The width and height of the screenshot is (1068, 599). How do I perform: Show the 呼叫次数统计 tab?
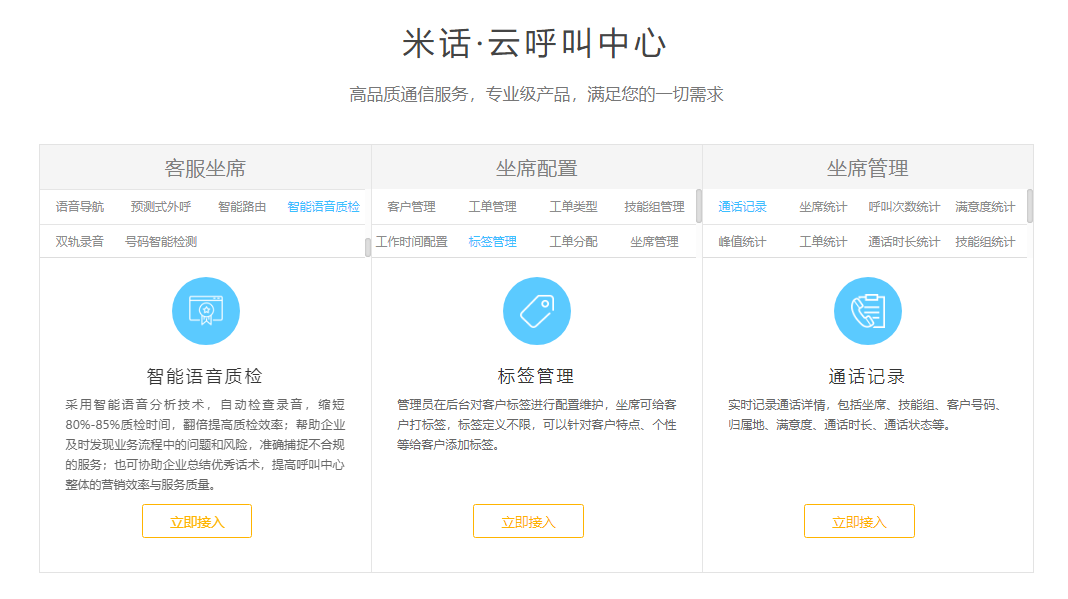pyautogui.click(x=905, y=206)
